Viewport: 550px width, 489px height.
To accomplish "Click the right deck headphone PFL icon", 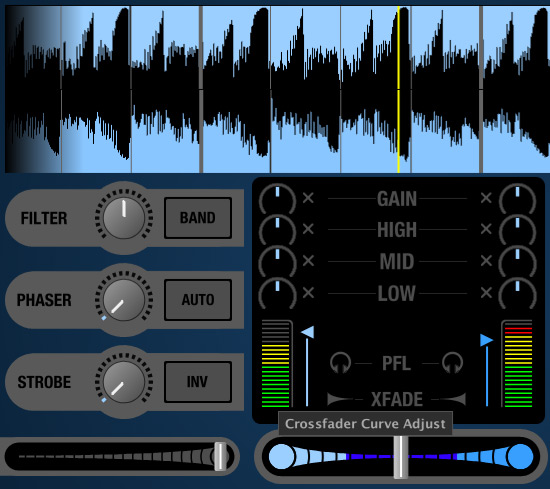I will click(x=452, y=363).
